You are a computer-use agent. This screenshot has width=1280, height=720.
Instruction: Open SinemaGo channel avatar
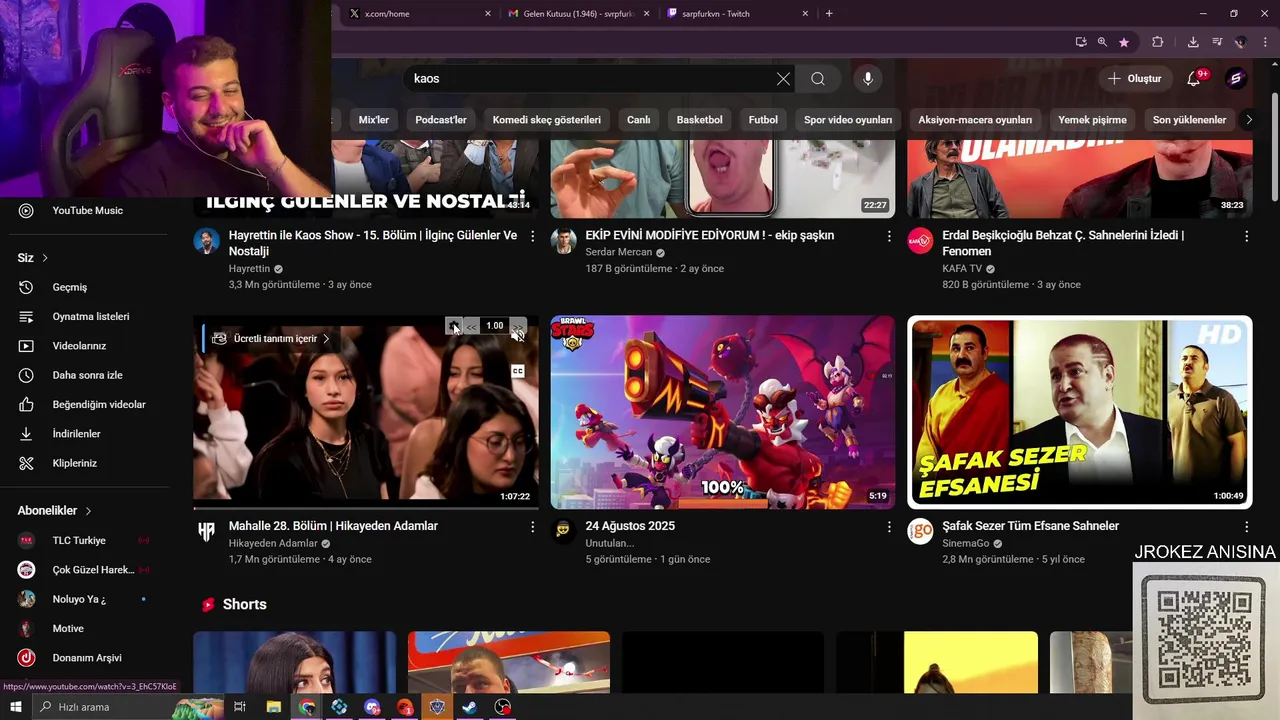tap(920, 531)
